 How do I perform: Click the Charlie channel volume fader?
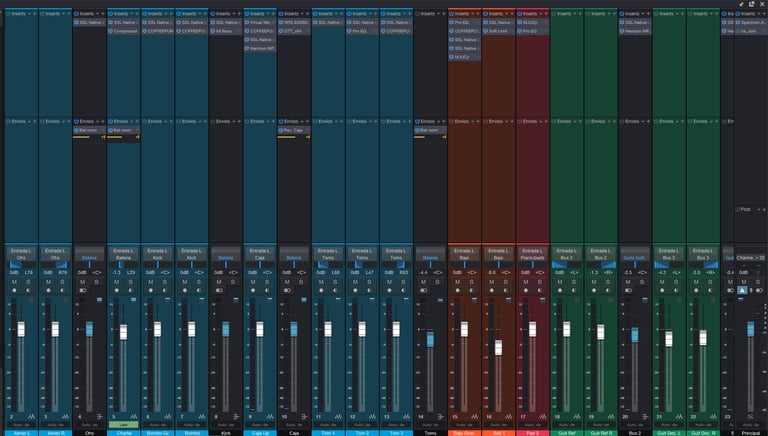click(123, 332)
